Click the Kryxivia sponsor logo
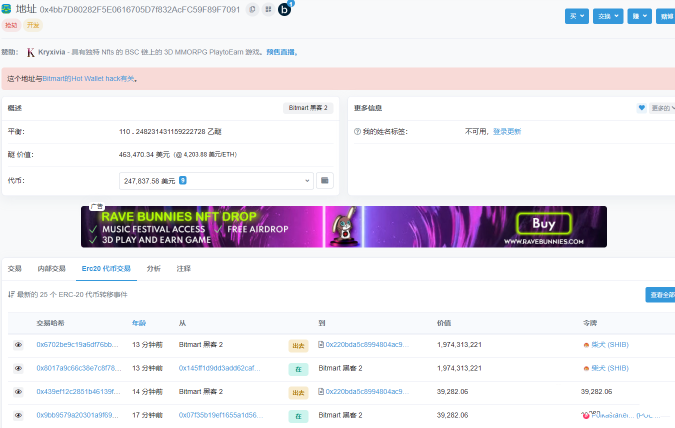Image resolution: width=675 pixels, height=428 pixels. pos(31,53)
